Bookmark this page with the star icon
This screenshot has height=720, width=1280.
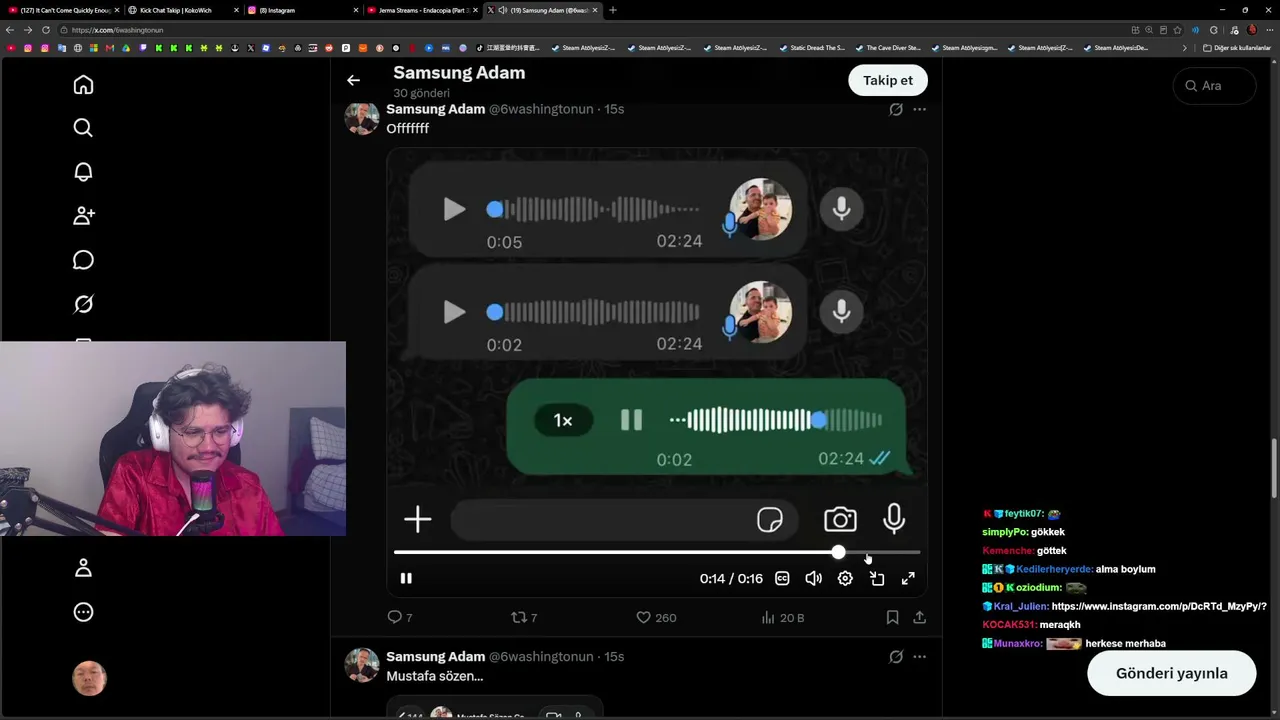click(1177, 30)
